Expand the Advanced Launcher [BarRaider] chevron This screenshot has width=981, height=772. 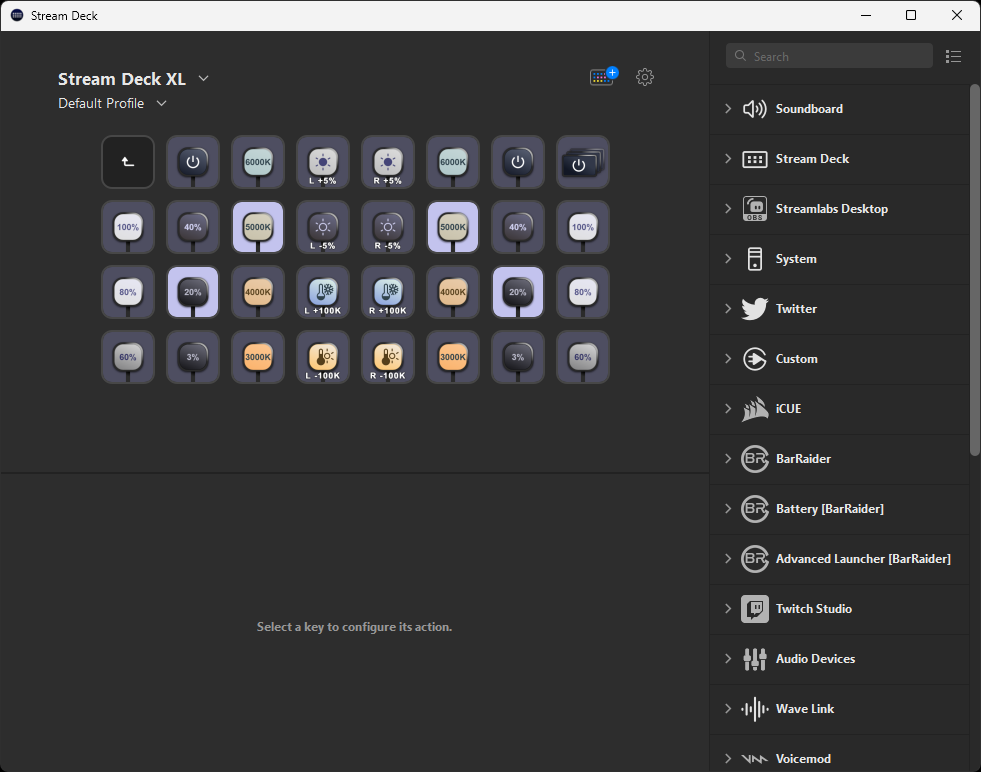(728, 559)
